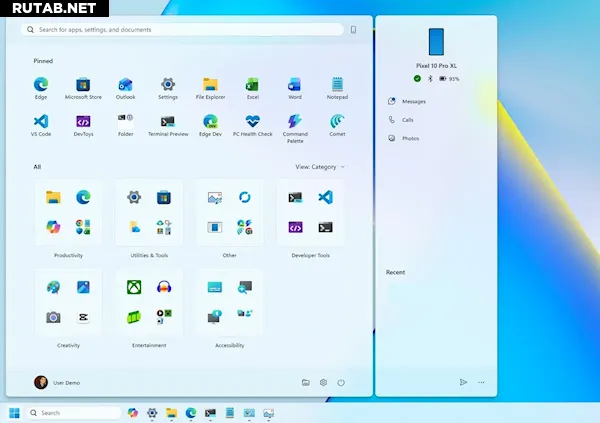Launch VS Code from pinned apps
Viewport: 600px width, 423px height.
[x=41, y=122]
